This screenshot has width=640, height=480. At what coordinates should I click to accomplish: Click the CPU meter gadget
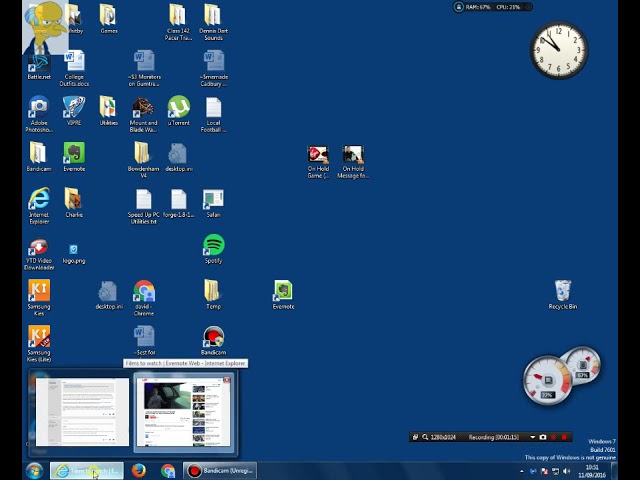pyautogui.click(x=547, y=380)
